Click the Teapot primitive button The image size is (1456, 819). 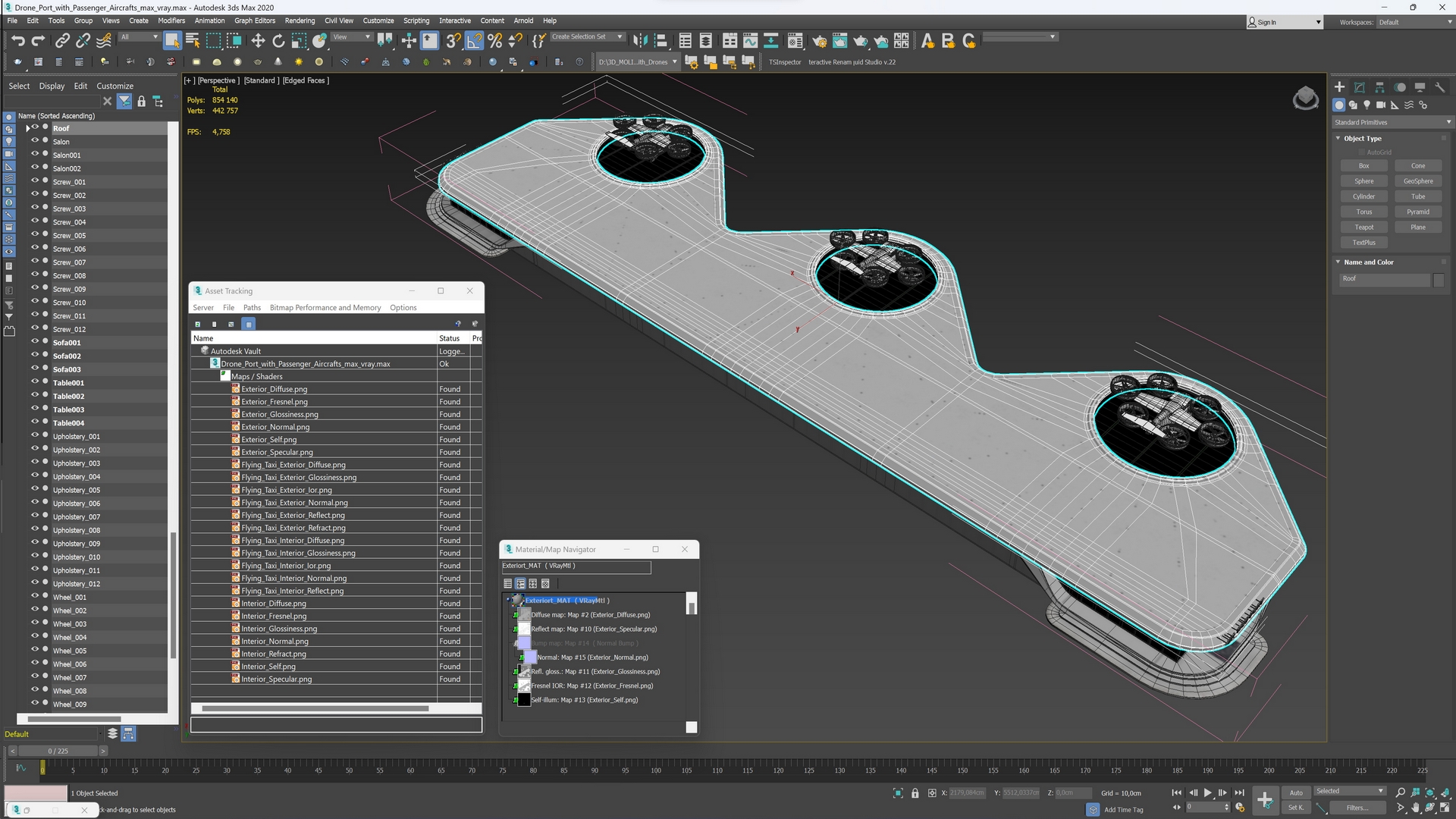pyautogui.click(x=1363, y=227)
